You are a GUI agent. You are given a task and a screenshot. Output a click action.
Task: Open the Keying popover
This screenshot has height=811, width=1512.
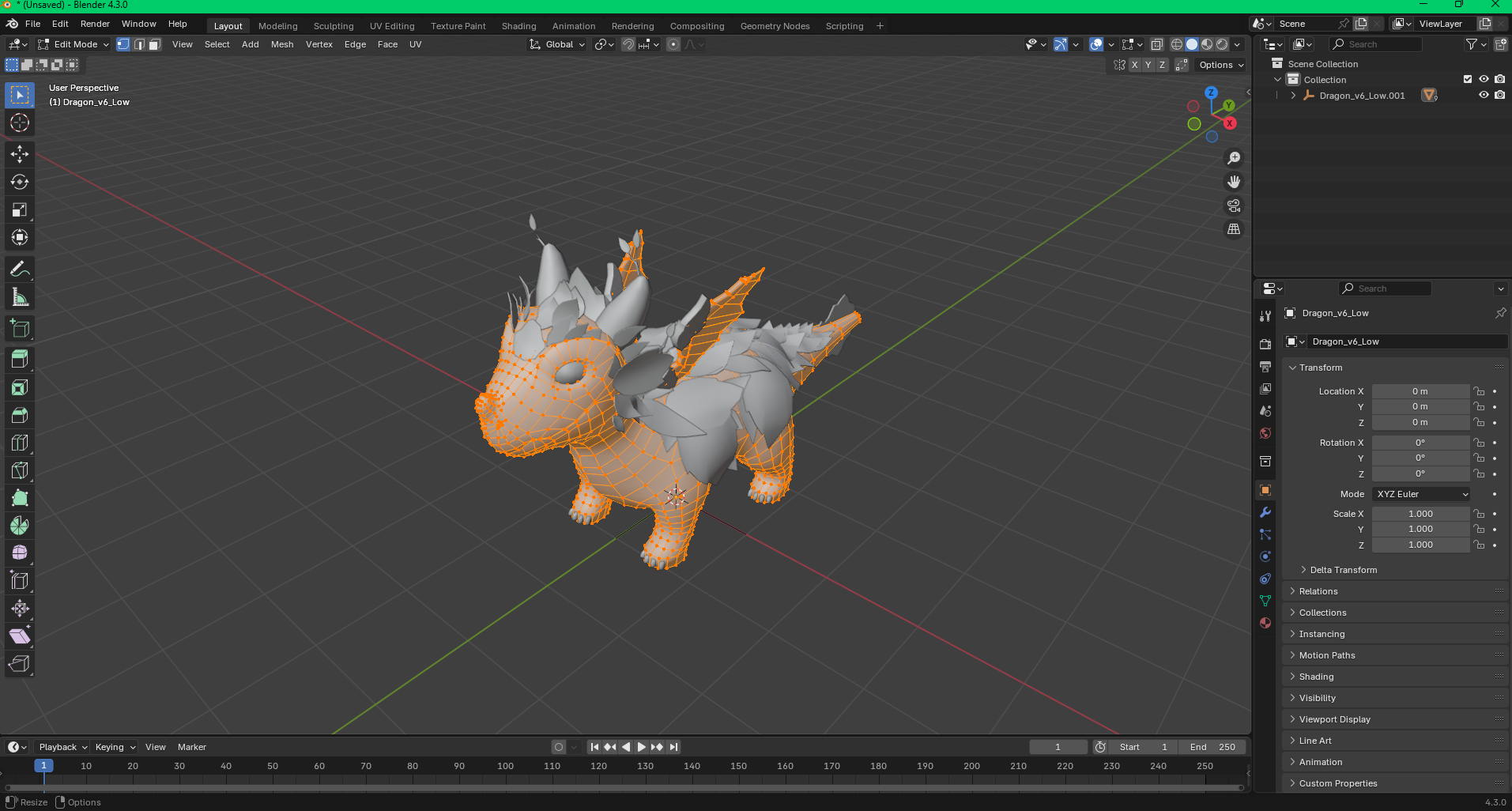[115, 747]
